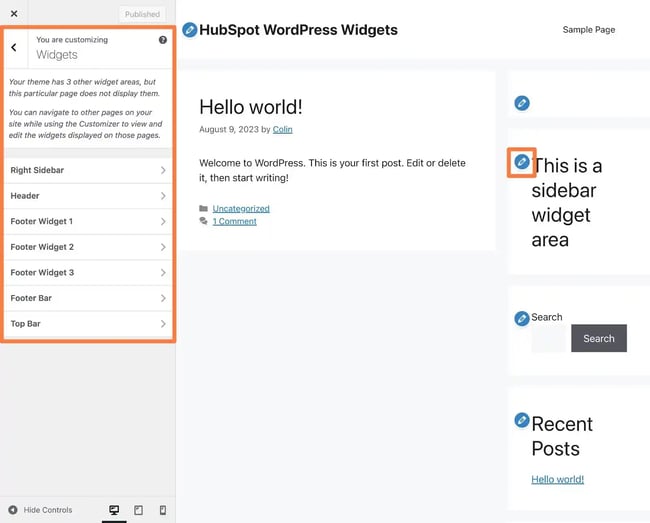Screen dimensions: 650x523
Task: Click the pencil icon in empty top sidebar widget
Action: 522,103
